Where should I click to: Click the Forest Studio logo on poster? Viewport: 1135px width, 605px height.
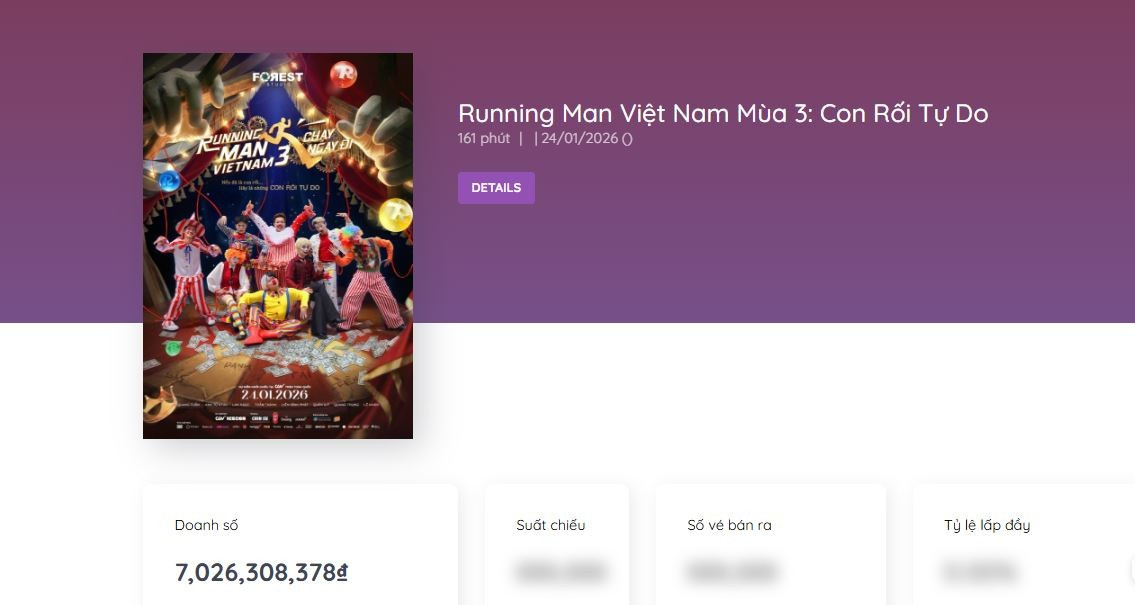(x=278, y=77)
